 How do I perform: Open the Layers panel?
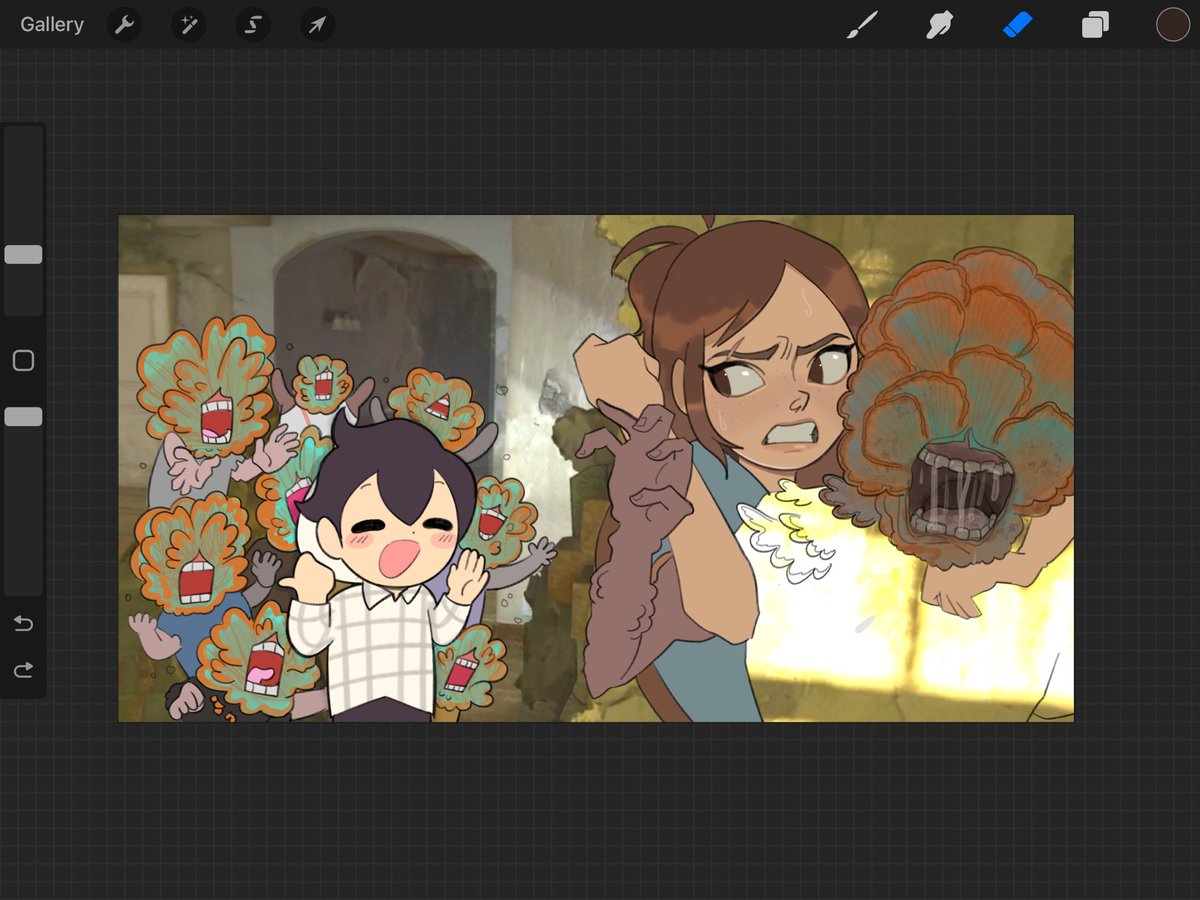pyautogui.click(x=1095, y=25)
